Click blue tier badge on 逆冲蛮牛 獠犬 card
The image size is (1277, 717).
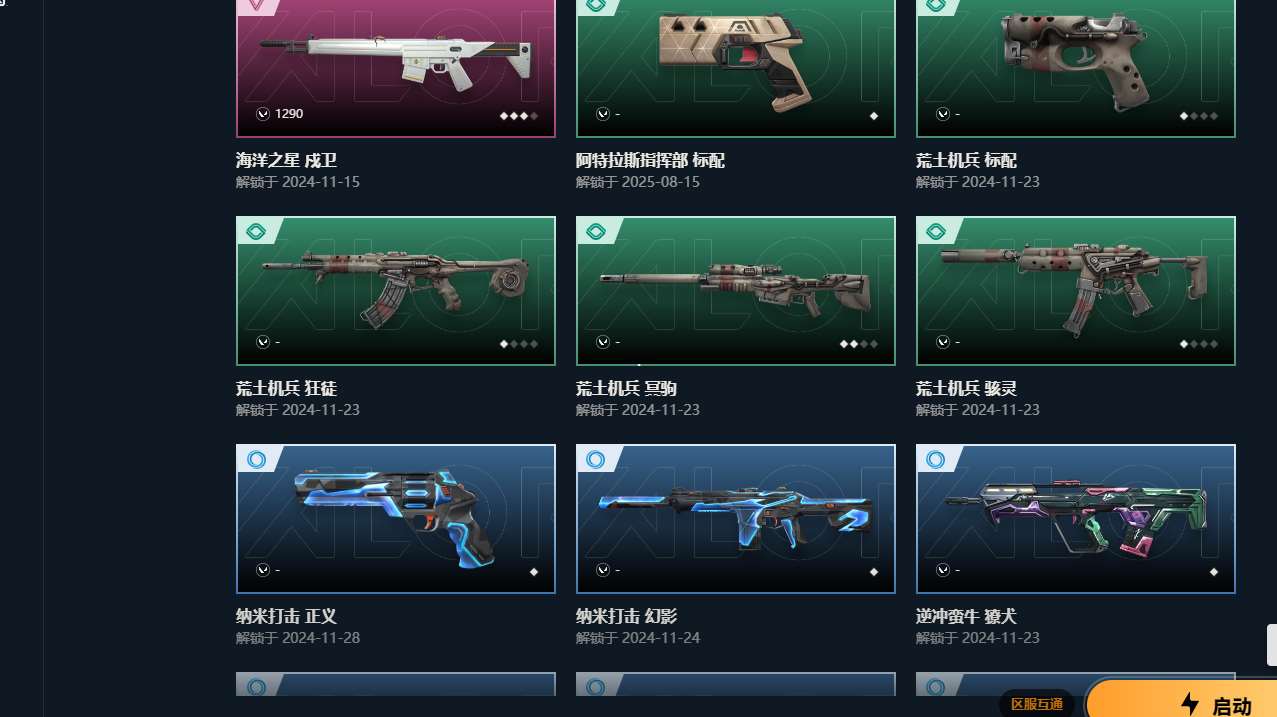point(936,460)
